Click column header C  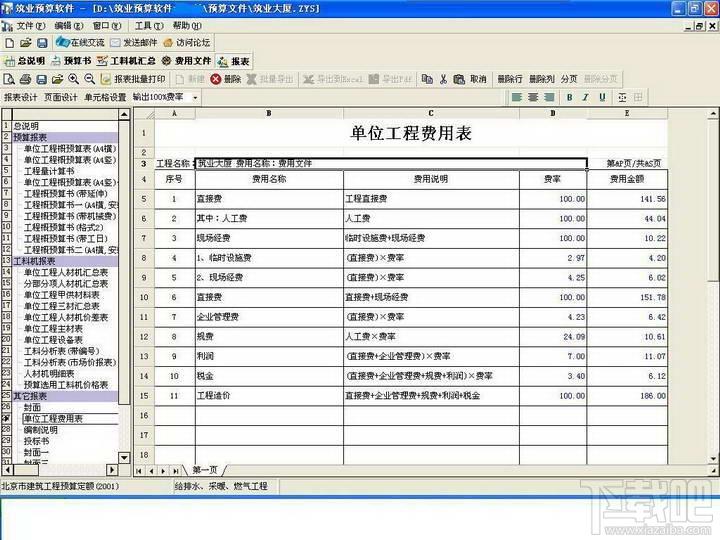pos(431,113)
